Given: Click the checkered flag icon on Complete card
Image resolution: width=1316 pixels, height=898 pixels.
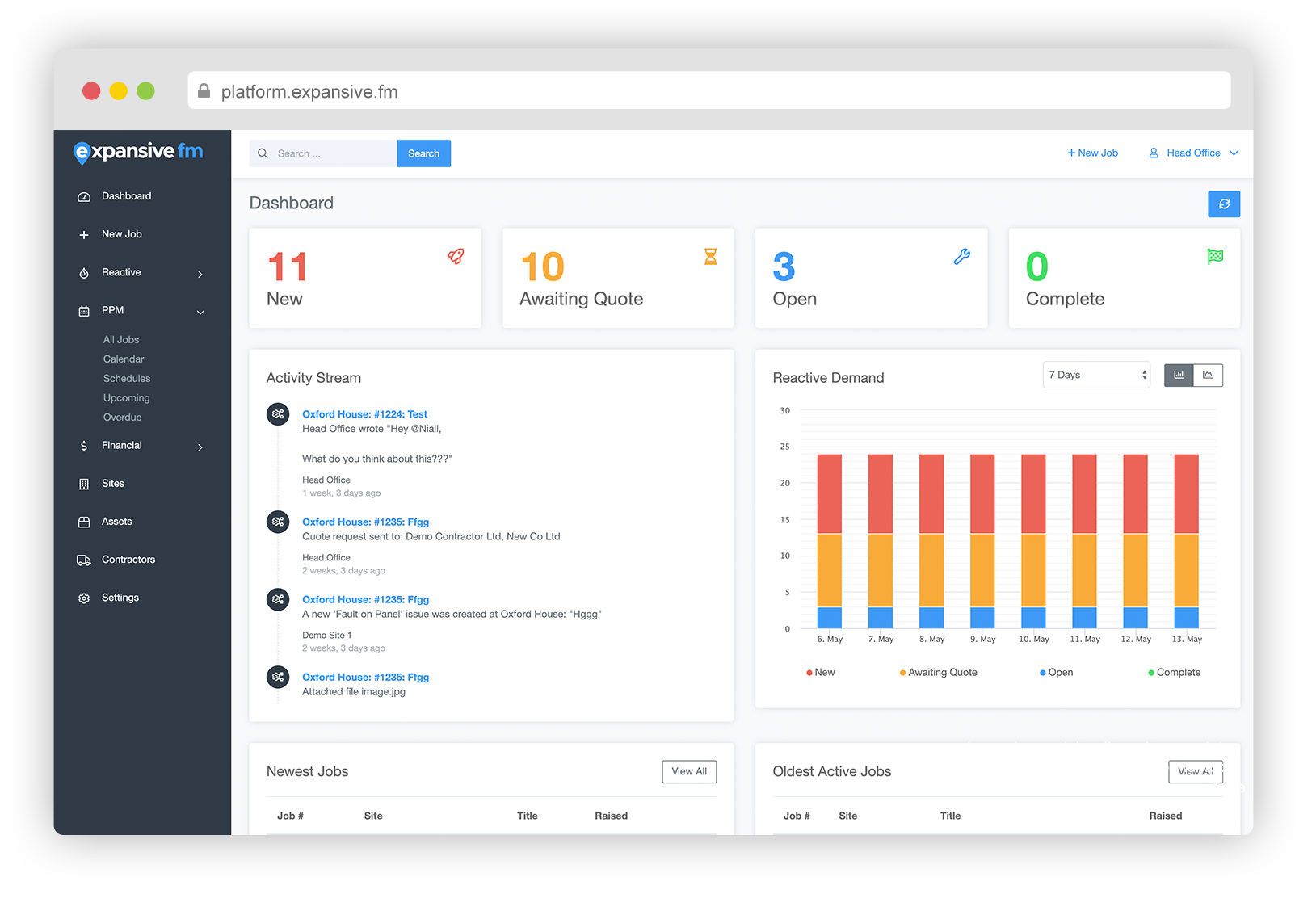Looking at the screenshot, I should tap(1214, 257).
